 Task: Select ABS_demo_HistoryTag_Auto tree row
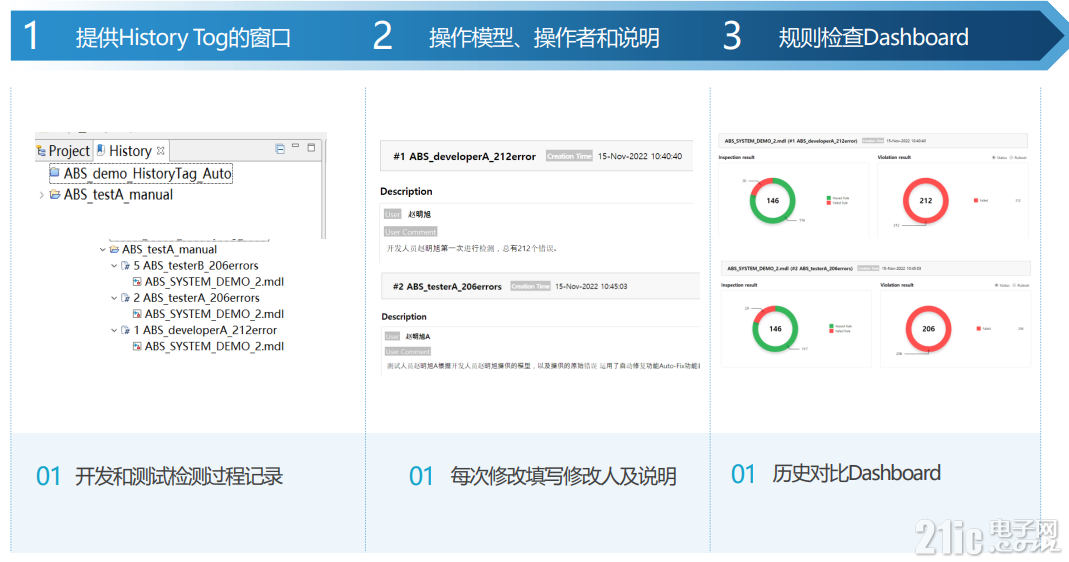tap(141, 173)
